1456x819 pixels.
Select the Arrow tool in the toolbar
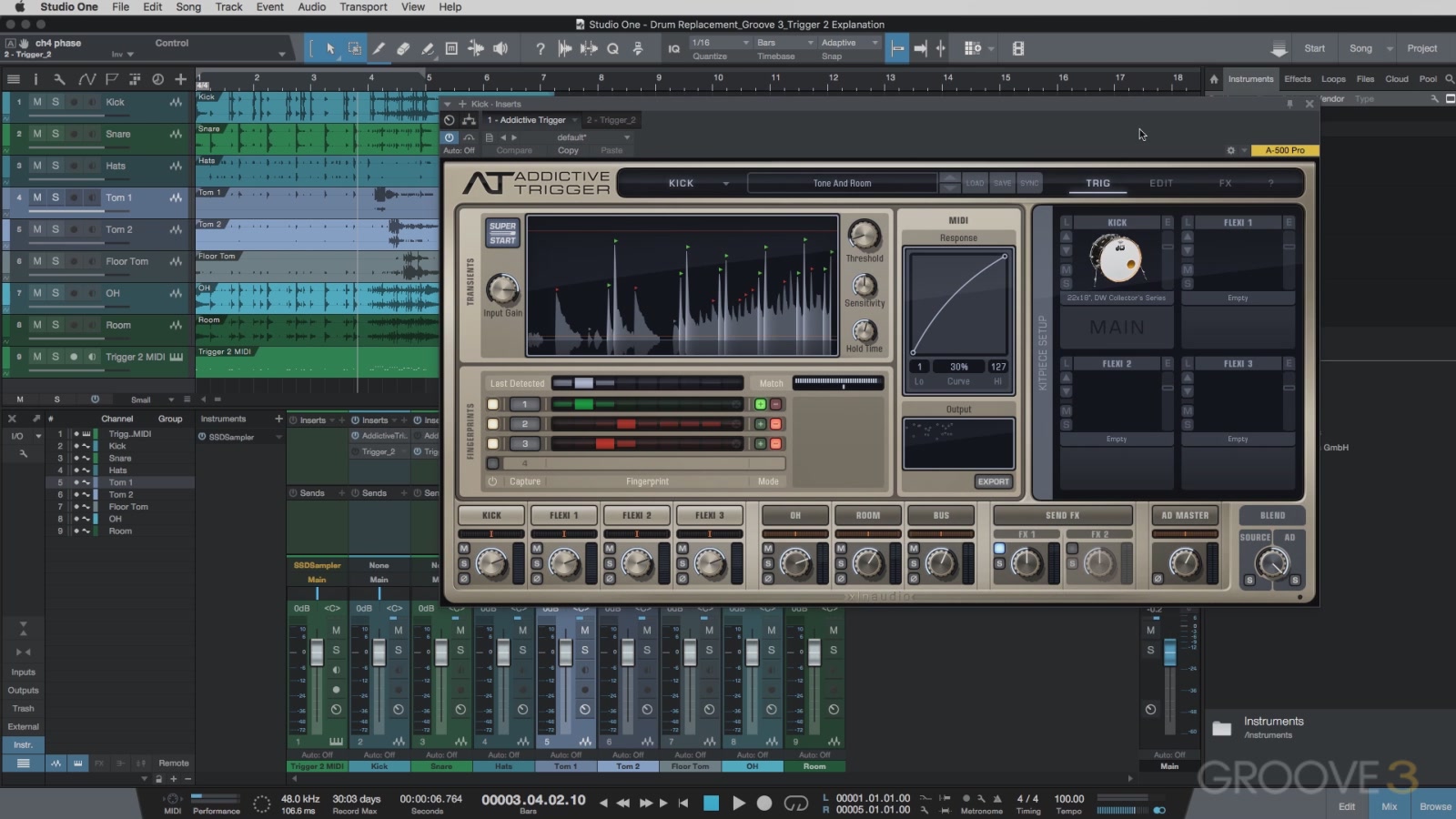pyautogui.click(x=330, y=48)
